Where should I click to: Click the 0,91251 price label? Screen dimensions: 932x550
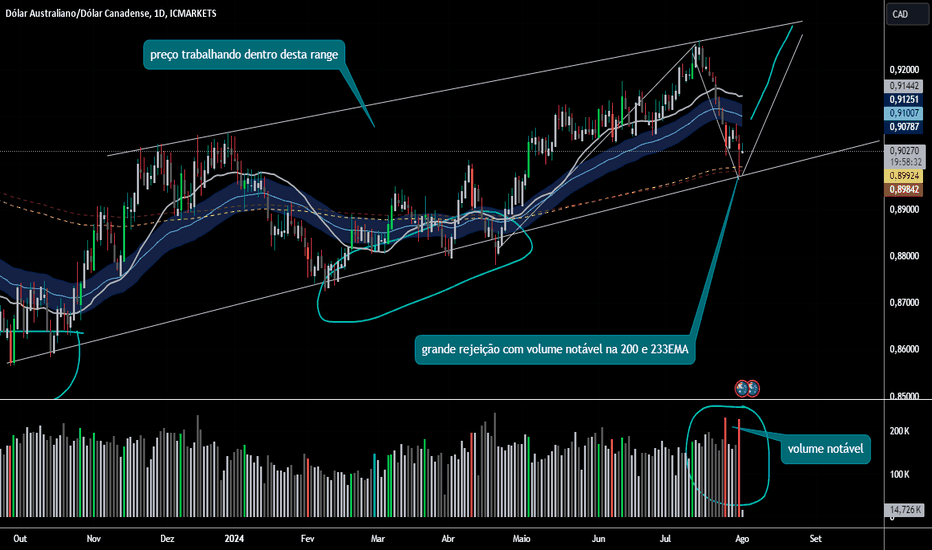[x=904, y=100]
